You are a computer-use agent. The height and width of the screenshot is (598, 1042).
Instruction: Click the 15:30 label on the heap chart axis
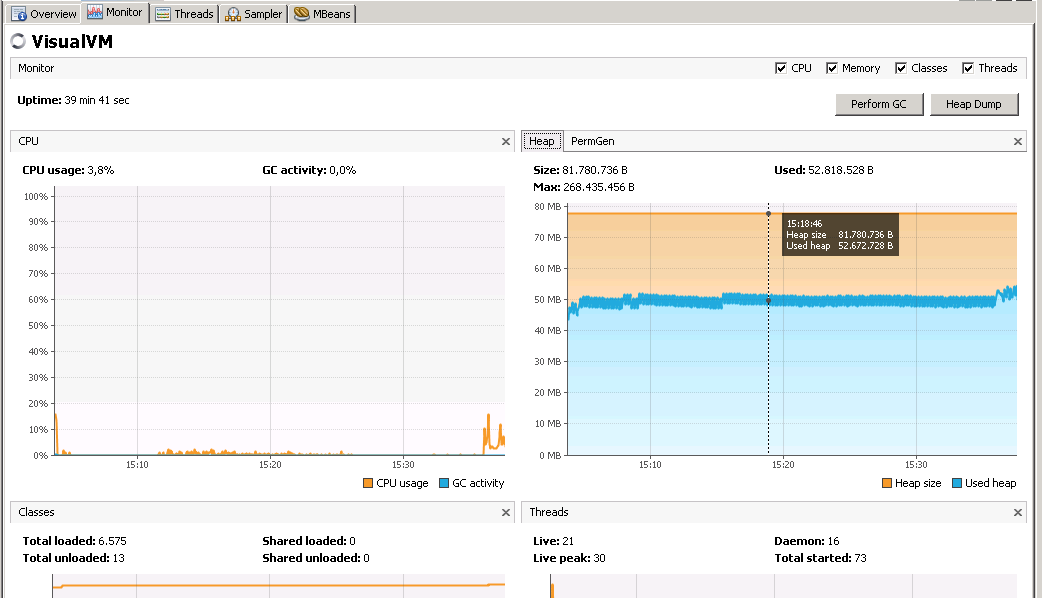tap(916, 464)
